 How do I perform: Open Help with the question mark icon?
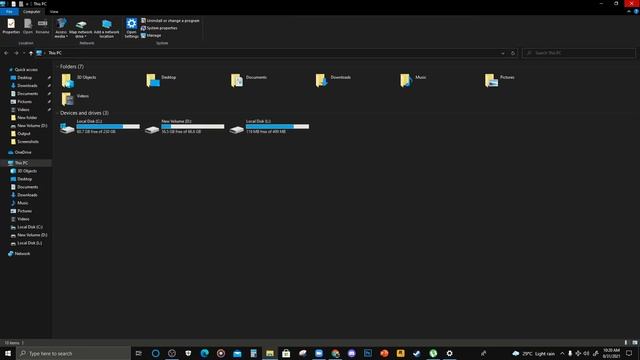636,12
